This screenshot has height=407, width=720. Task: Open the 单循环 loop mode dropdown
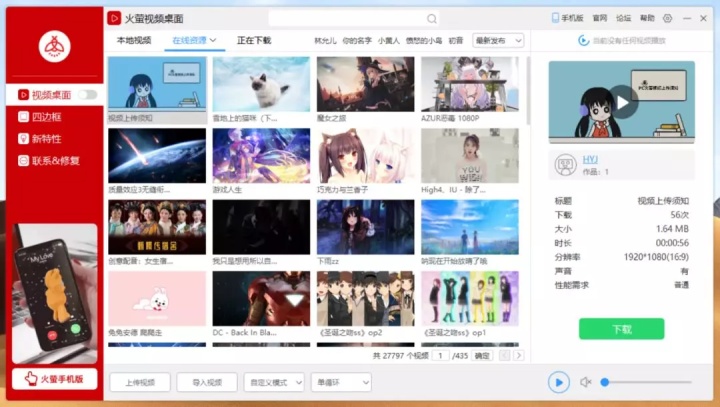pos(341,382)
